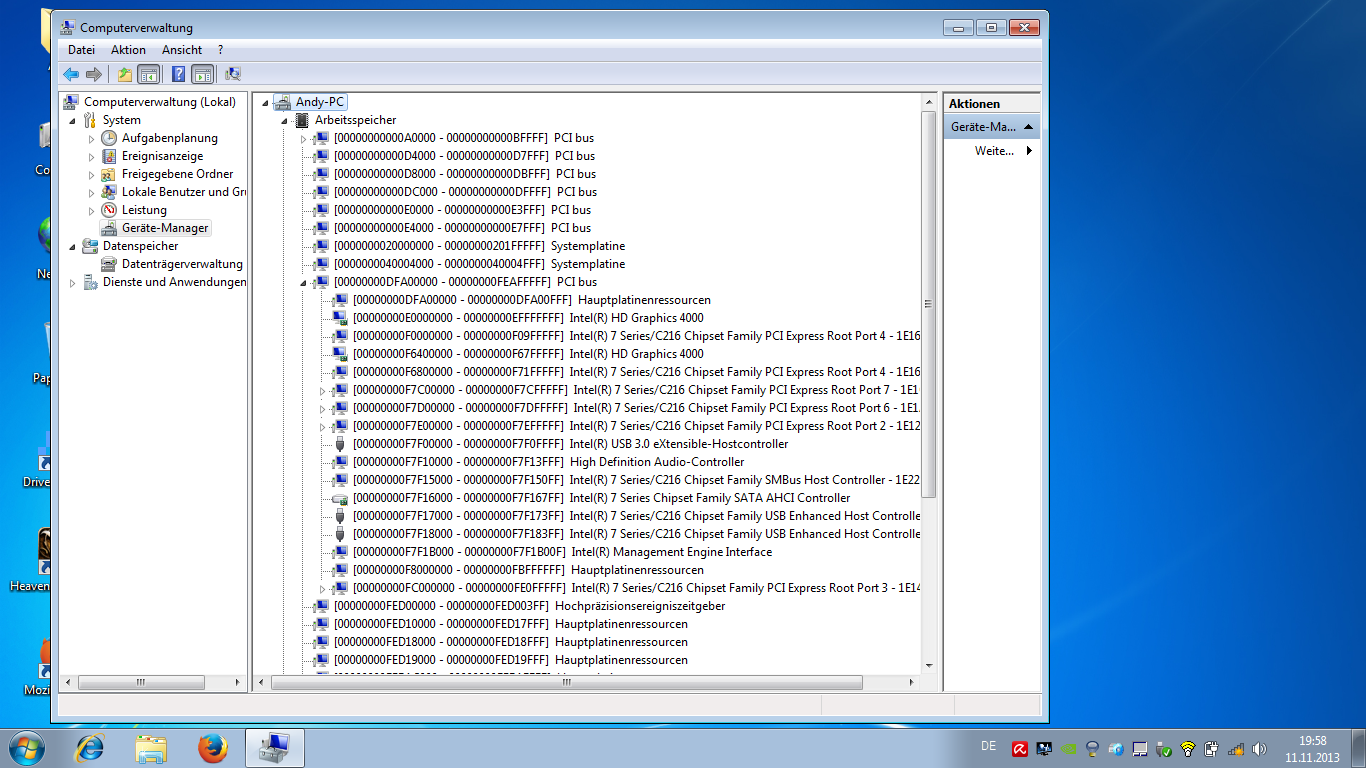This screenshot has height=768, width=1366.
Task: Expand the Aufgabenplanung node
Action: (x=91, y=138)
